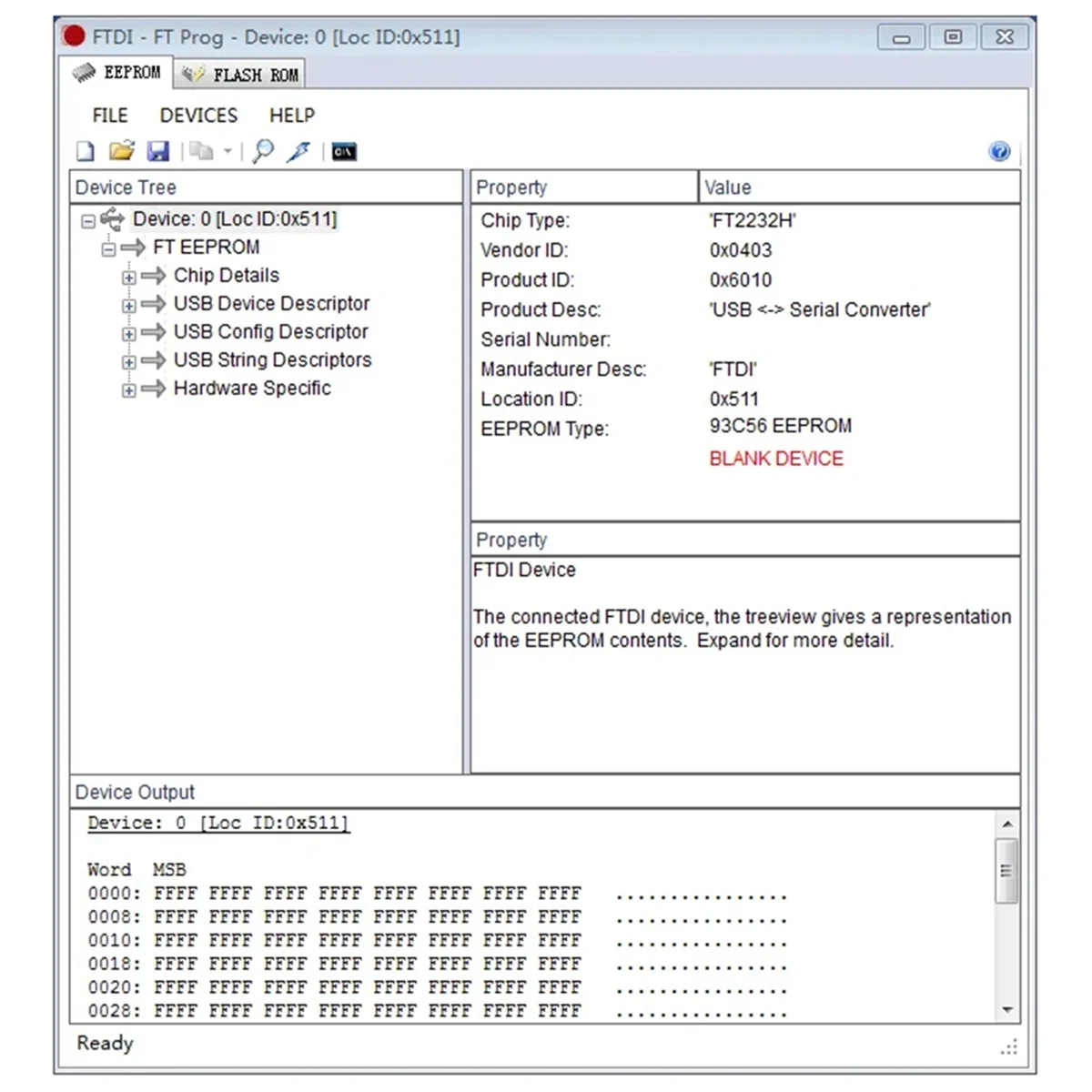Save template using the floppy disk icon

click(158, 151)
